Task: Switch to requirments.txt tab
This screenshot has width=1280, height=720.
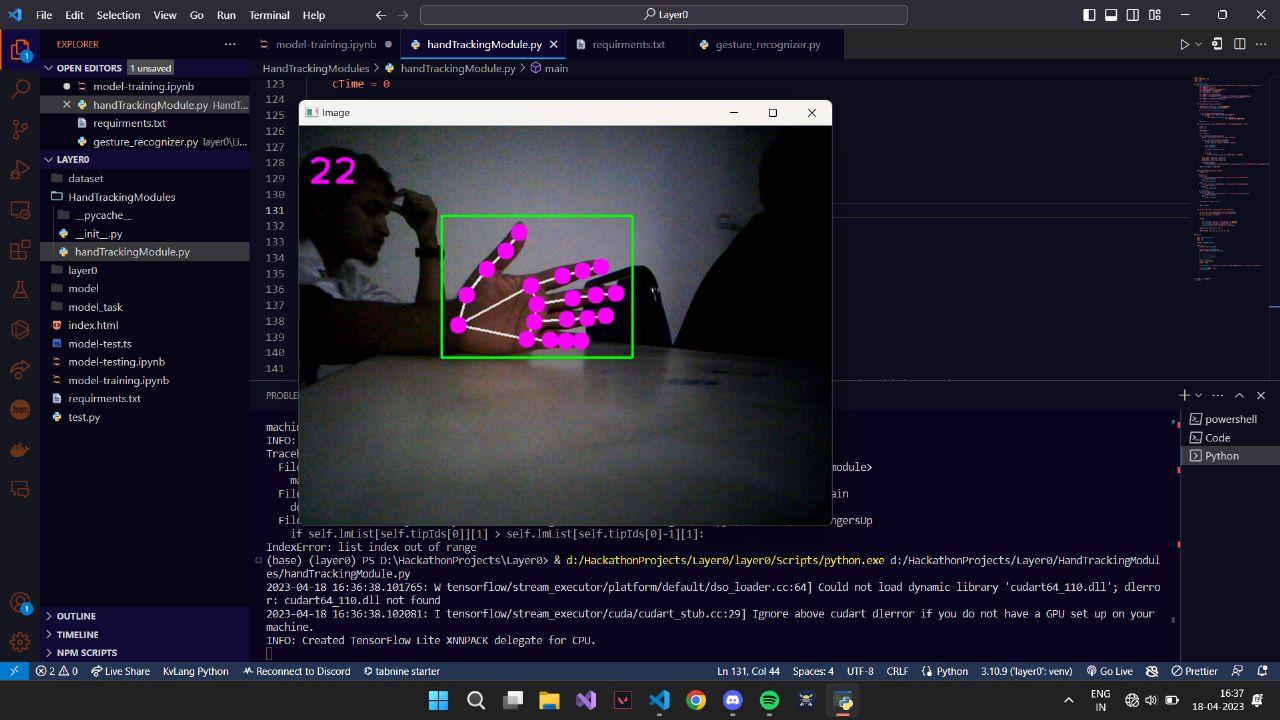Action: click(x=628, y=44)
